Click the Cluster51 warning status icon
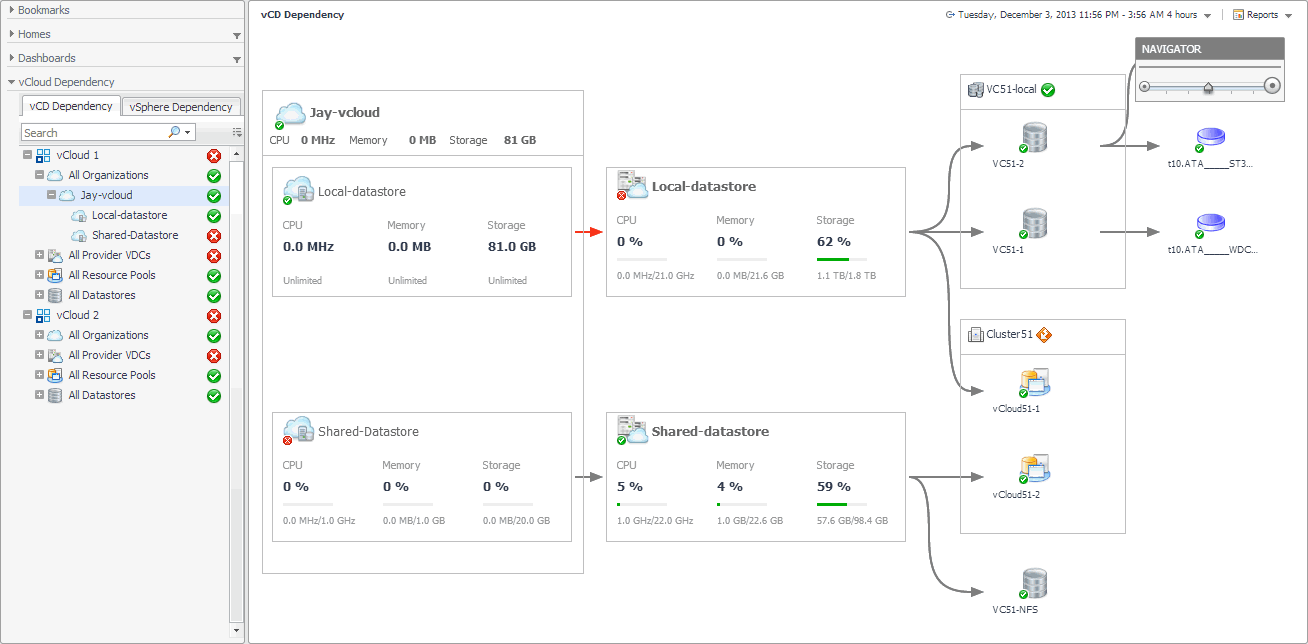Image resolution: width=1308 pixels, height=644 pixels. coord(1044,334)
